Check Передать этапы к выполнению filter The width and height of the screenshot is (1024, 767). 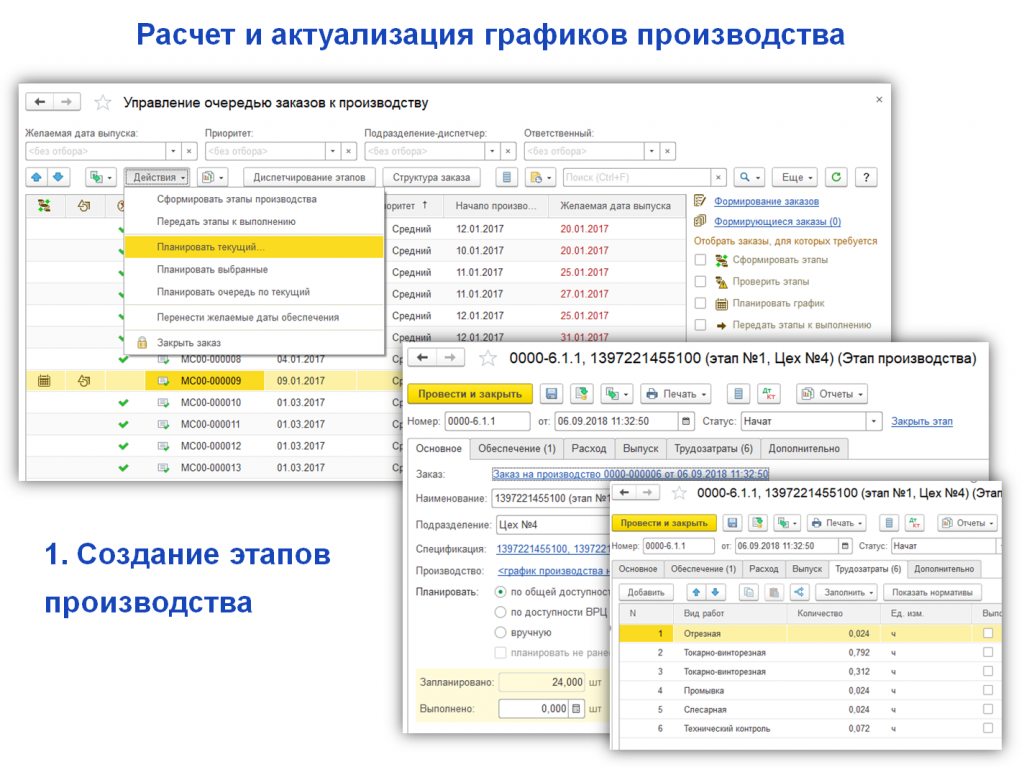click(701, 325)
